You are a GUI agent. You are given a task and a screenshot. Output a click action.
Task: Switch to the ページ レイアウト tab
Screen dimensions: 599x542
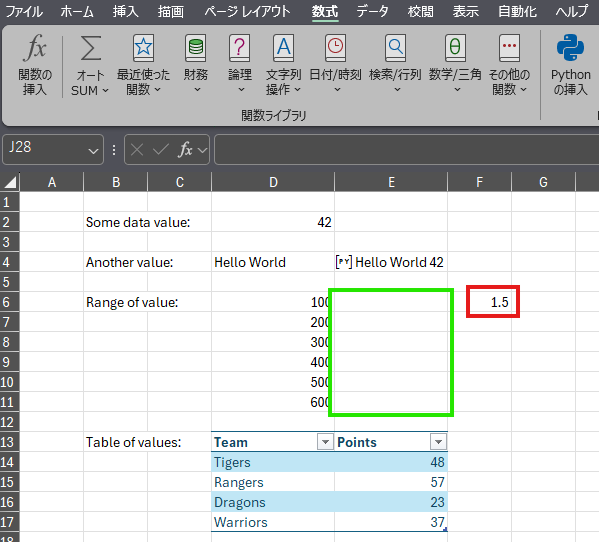(x=247, y=11)
